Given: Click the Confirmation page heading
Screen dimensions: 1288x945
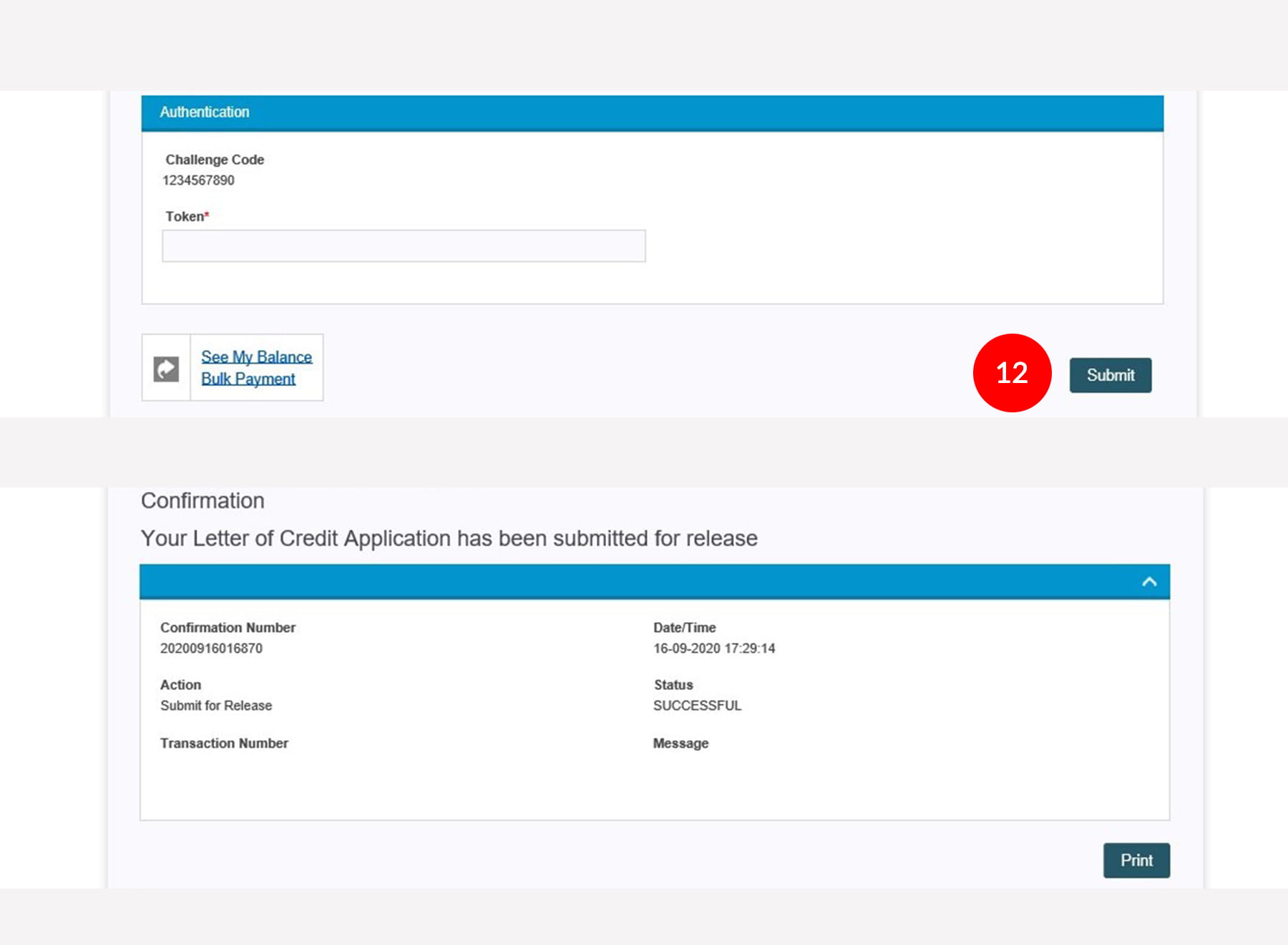Looking at the screenshot, I should point(203,500).
